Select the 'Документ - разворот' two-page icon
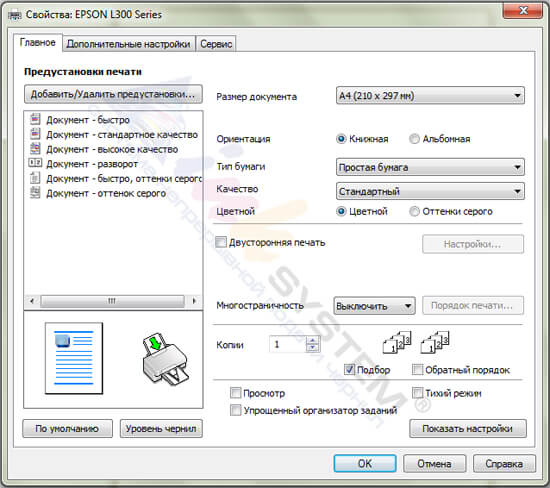This screenshot has width=550, height=488. 35,163
